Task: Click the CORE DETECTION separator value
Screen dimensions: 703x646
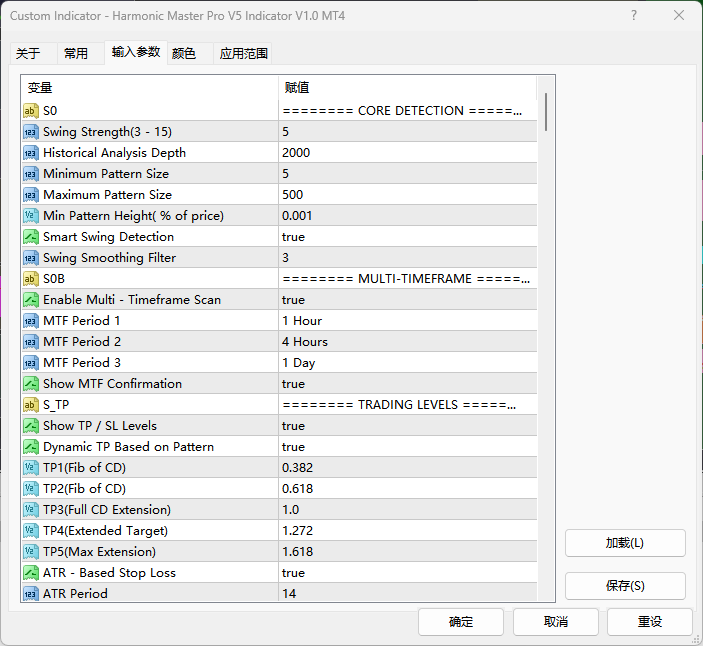Action: click(x=408, y=111)
